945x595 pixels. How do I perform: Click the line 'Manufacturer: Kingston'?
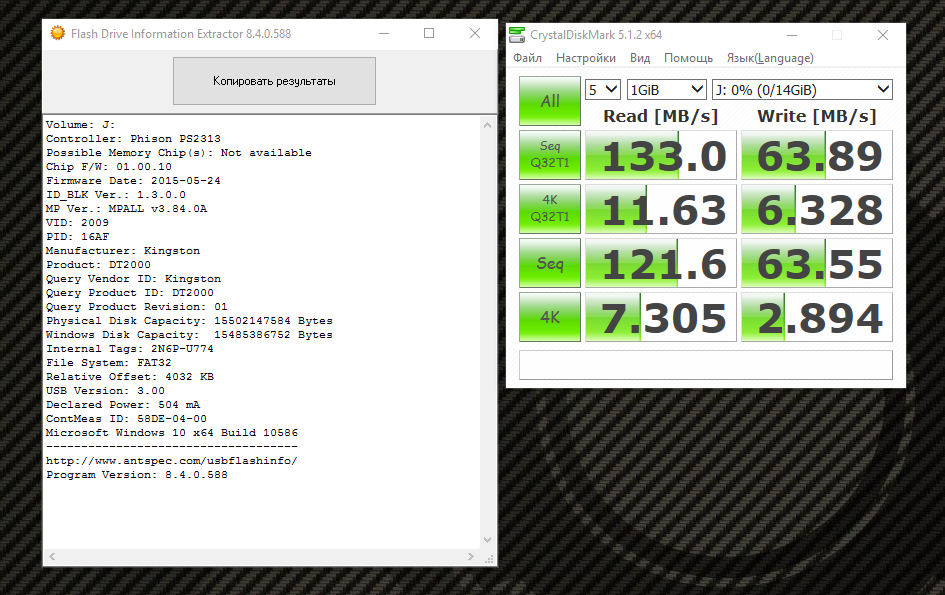(x=123, y=251)
